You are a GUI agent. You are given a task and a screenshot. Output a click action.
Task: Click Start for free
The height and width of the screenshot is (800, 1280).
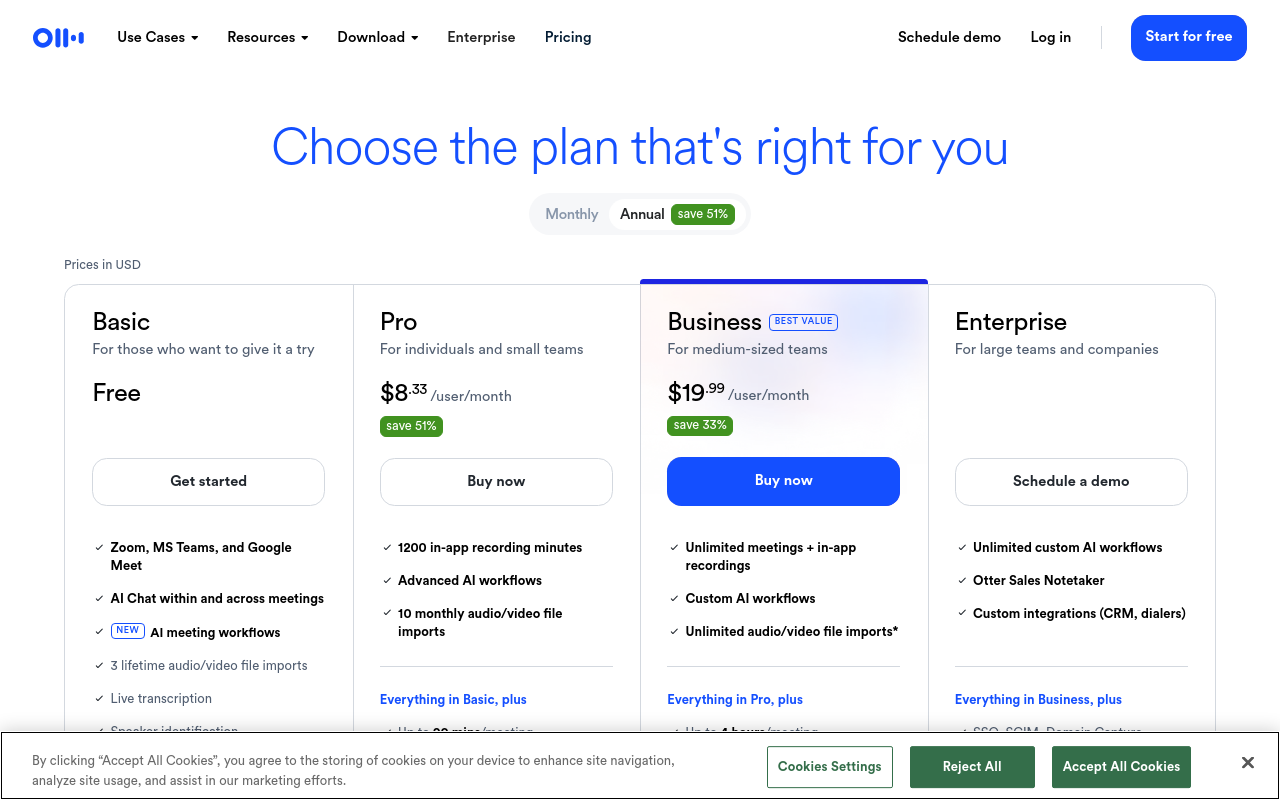[1188, 37]
